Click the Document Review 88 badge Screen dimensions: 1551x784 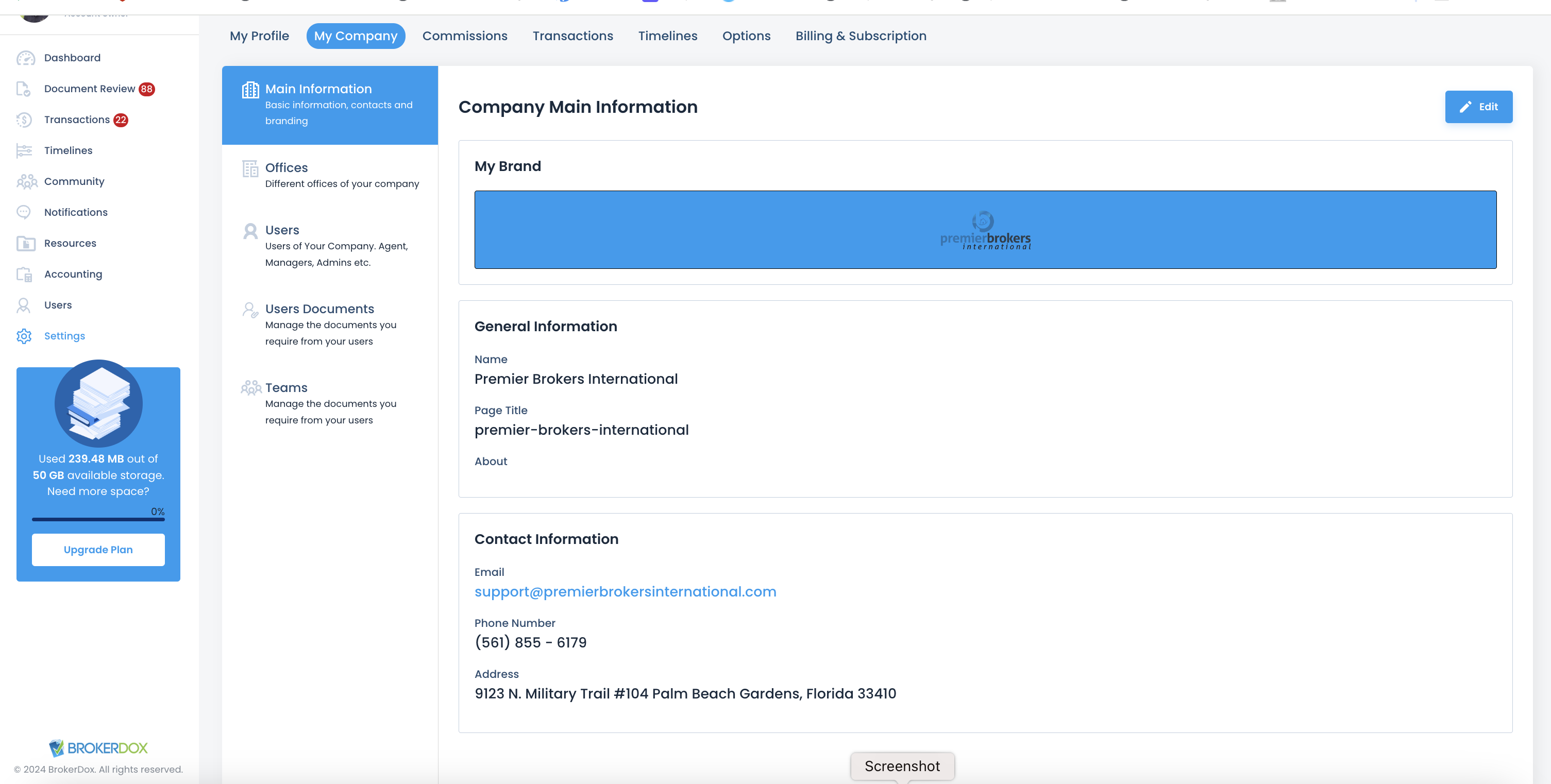pos(147,89)
